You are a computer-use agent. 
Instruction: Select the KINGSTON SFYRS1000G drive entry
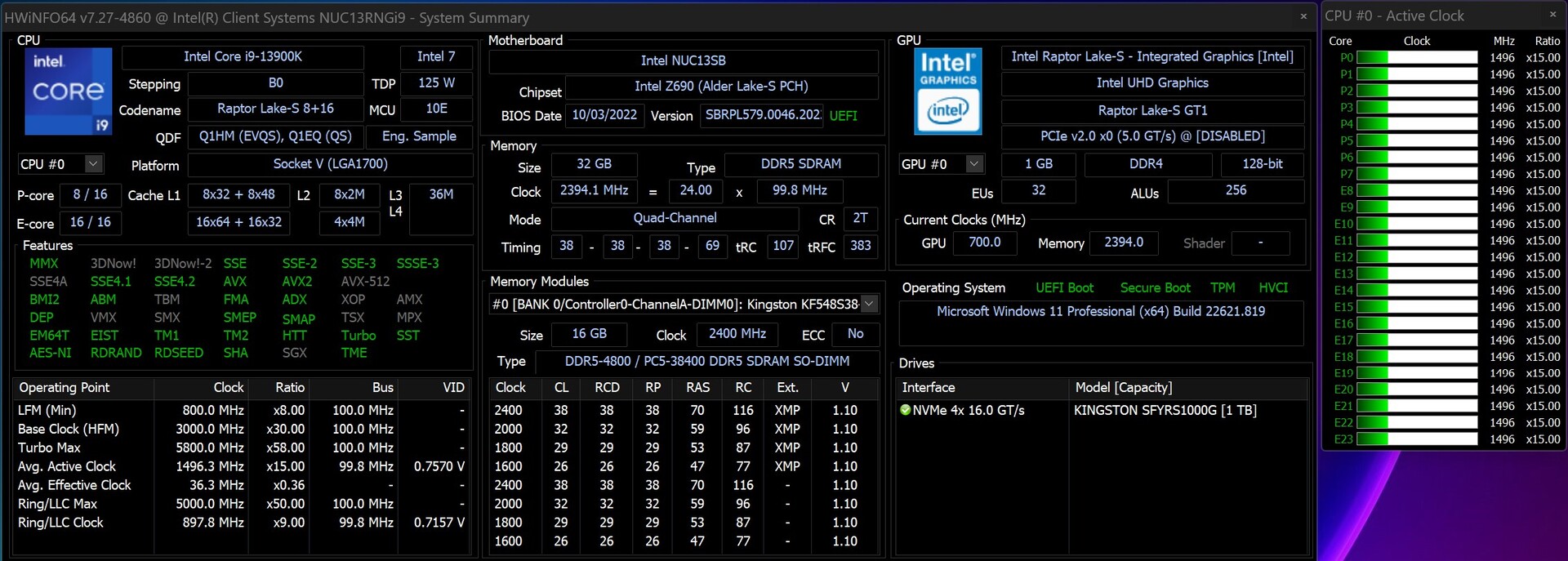(1165, 410)
